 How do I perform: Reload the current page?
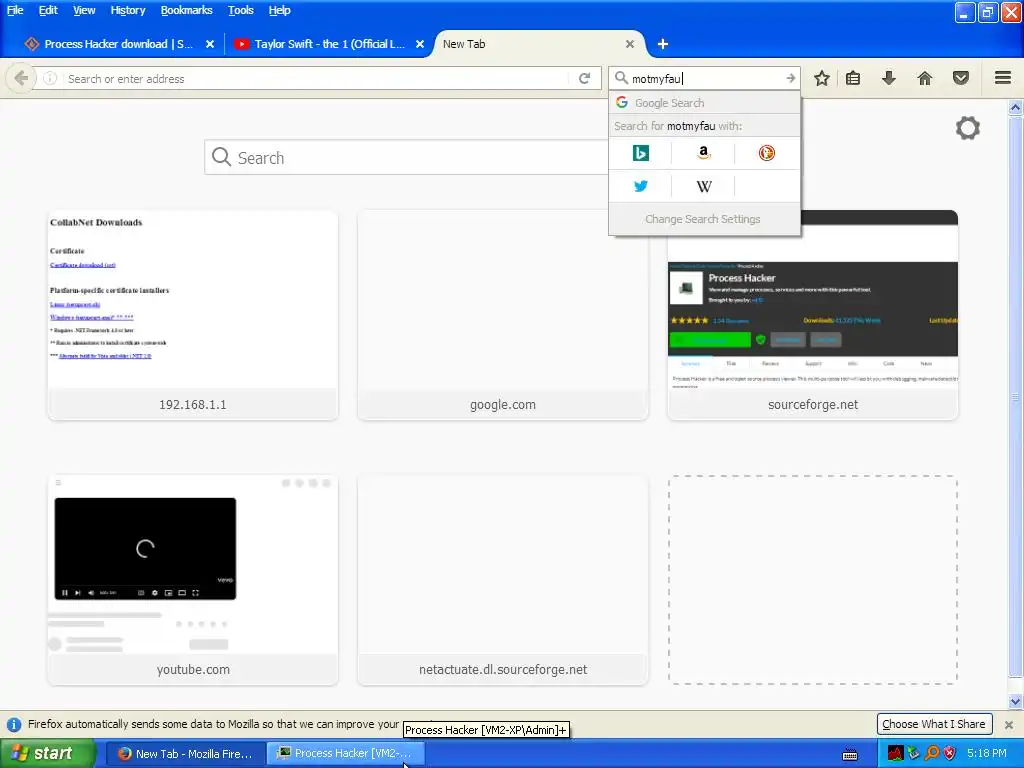point(584,78)
